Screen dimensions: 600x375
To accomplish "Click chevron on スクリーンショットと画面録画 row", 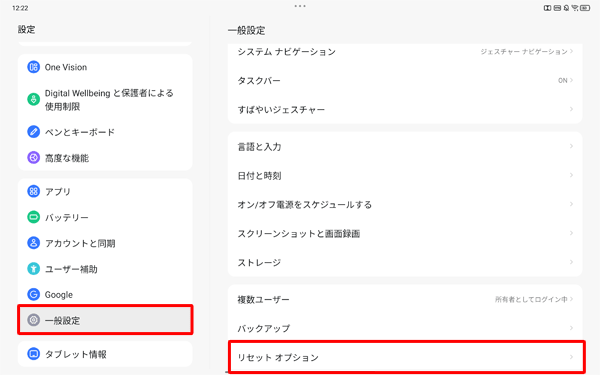I will click(571, 233).
